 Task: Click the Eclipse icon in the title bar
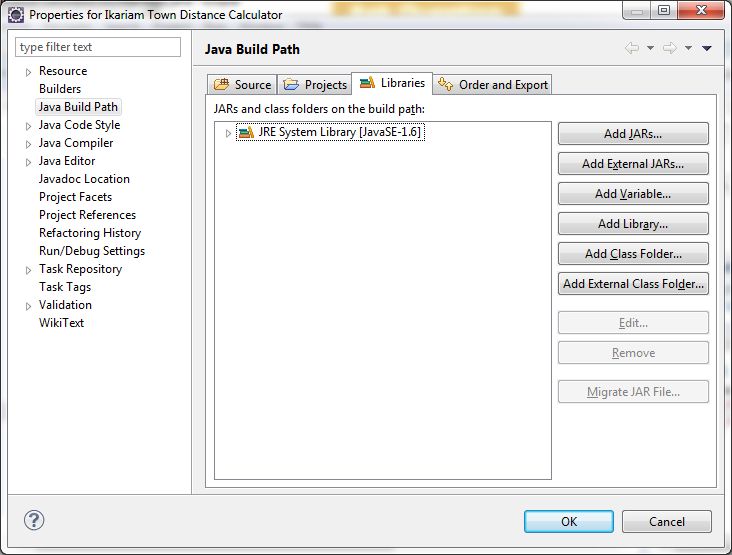15,15
